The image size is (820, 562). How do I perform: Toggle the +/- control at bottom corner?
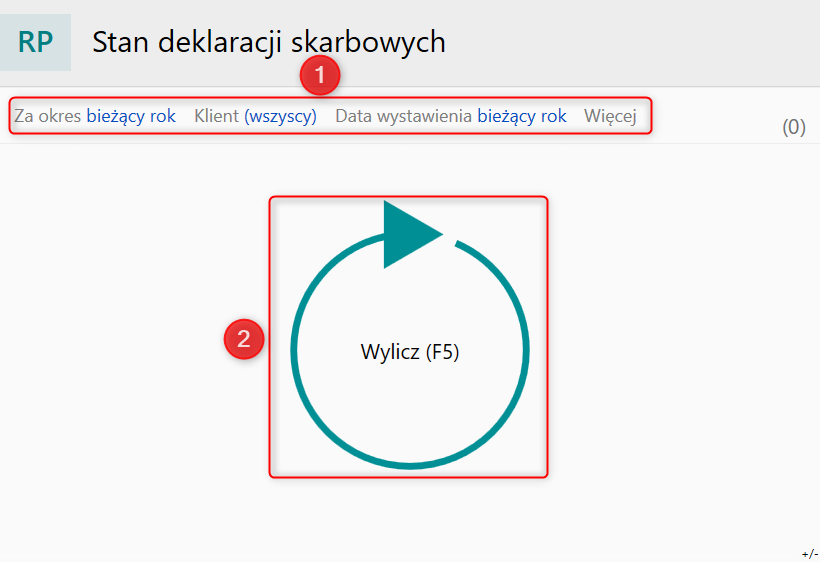click(x=810, y=554)
